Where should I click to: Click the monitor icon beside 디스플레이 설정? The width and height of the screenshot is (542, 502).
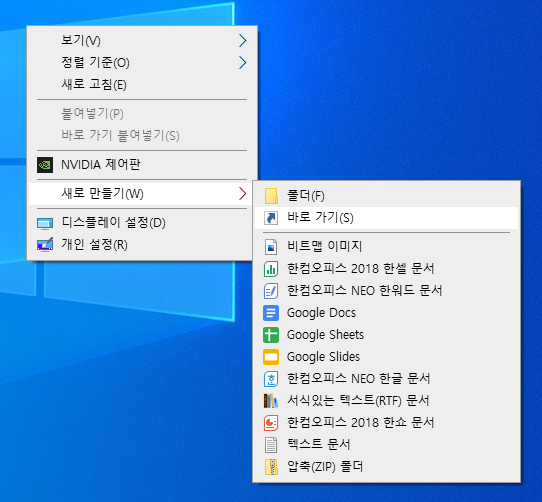click(x=45, y=223)
